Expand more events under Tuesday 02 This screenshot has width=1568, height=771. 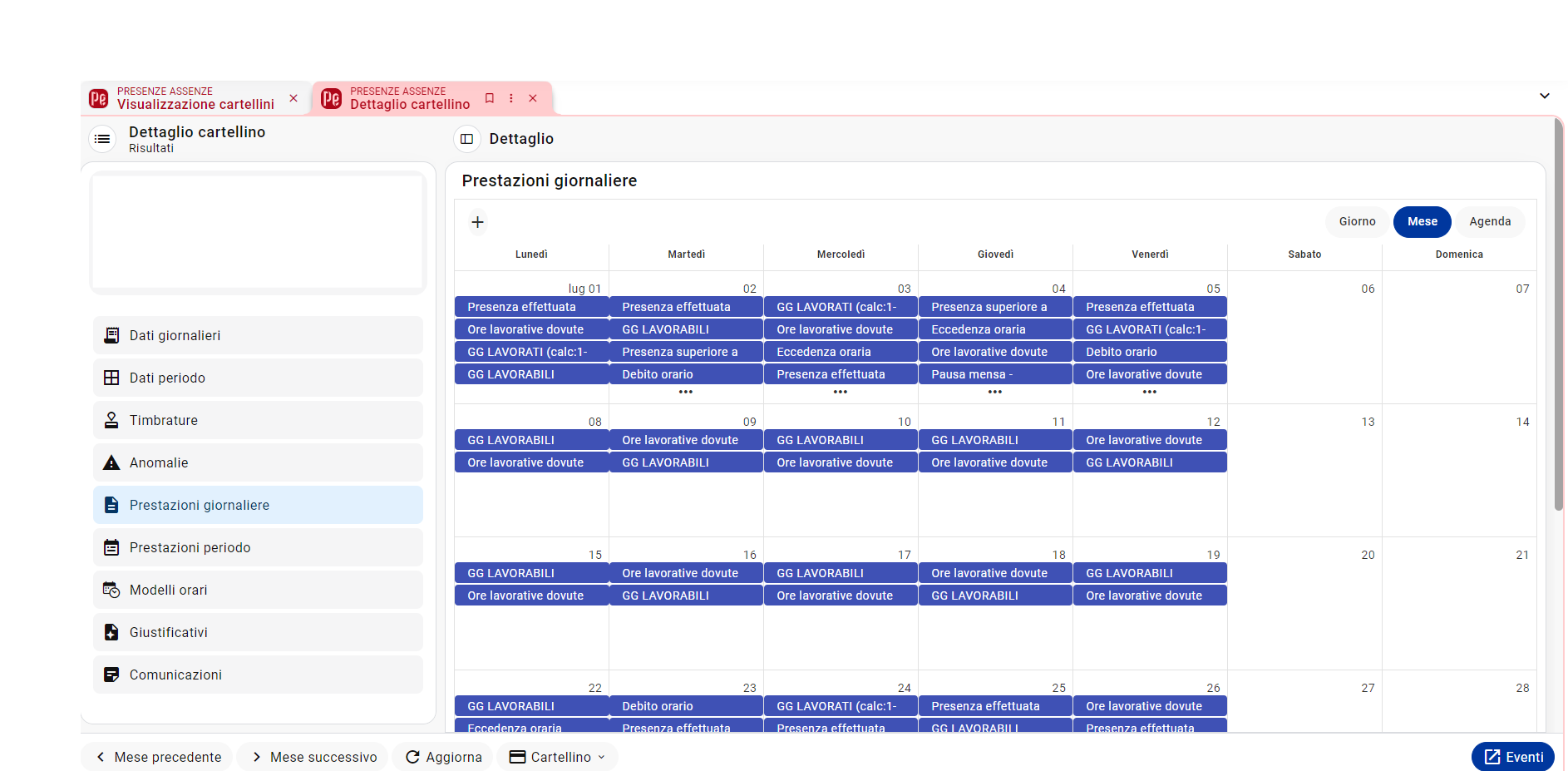coord(686,392)
